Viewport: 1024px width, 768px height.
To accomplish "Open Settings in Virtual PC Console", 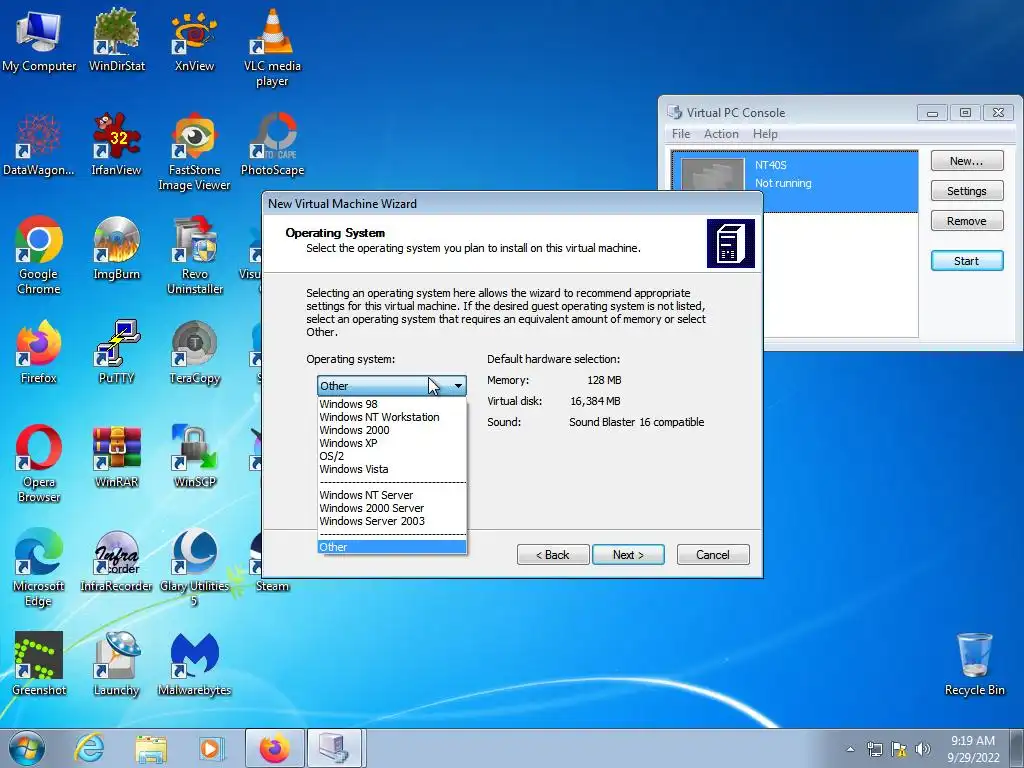I will point(967,191).
